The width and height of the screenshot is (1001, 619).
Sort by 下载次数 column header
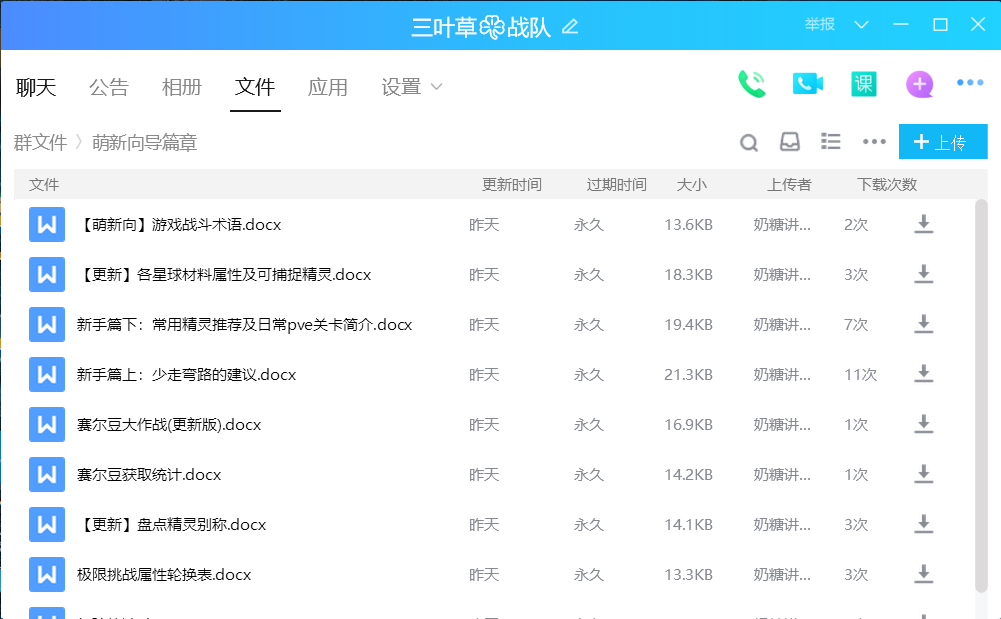coord(887,184)
